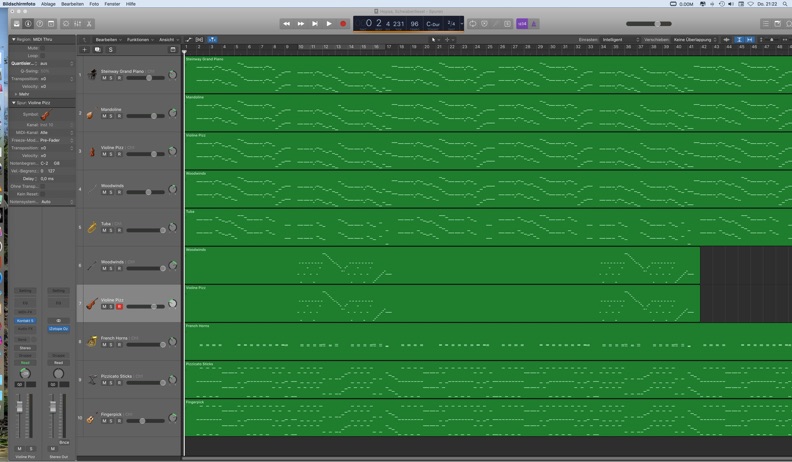Click the Kontakt 5 instrument slot
Image resolution: width=792 pixels, height=462 pixels.
click(25, 321)
